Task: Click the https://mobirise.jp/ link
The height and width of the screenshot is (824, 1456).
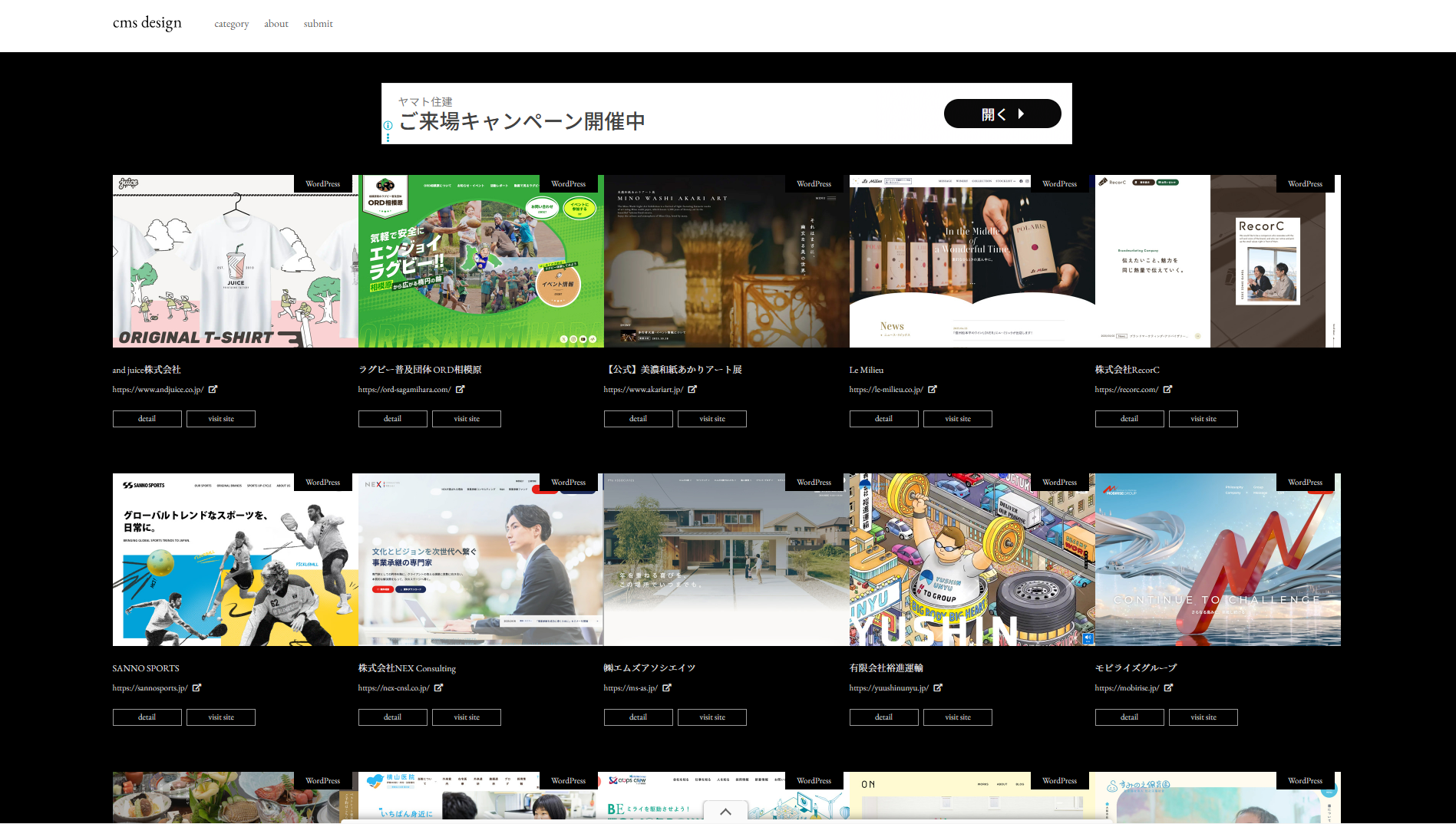Action: (1127, 688)
